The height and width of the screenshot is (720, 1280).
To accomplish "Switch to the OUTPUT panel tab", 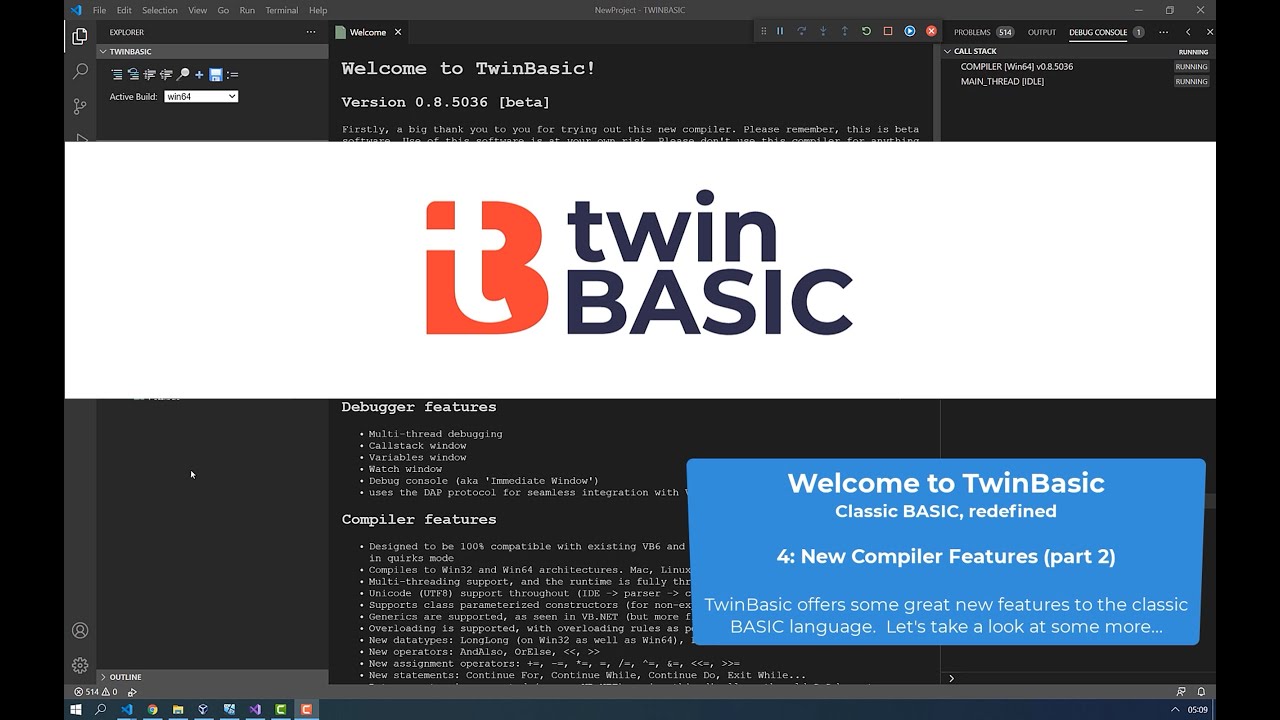I will click(x=1042, y=32).
